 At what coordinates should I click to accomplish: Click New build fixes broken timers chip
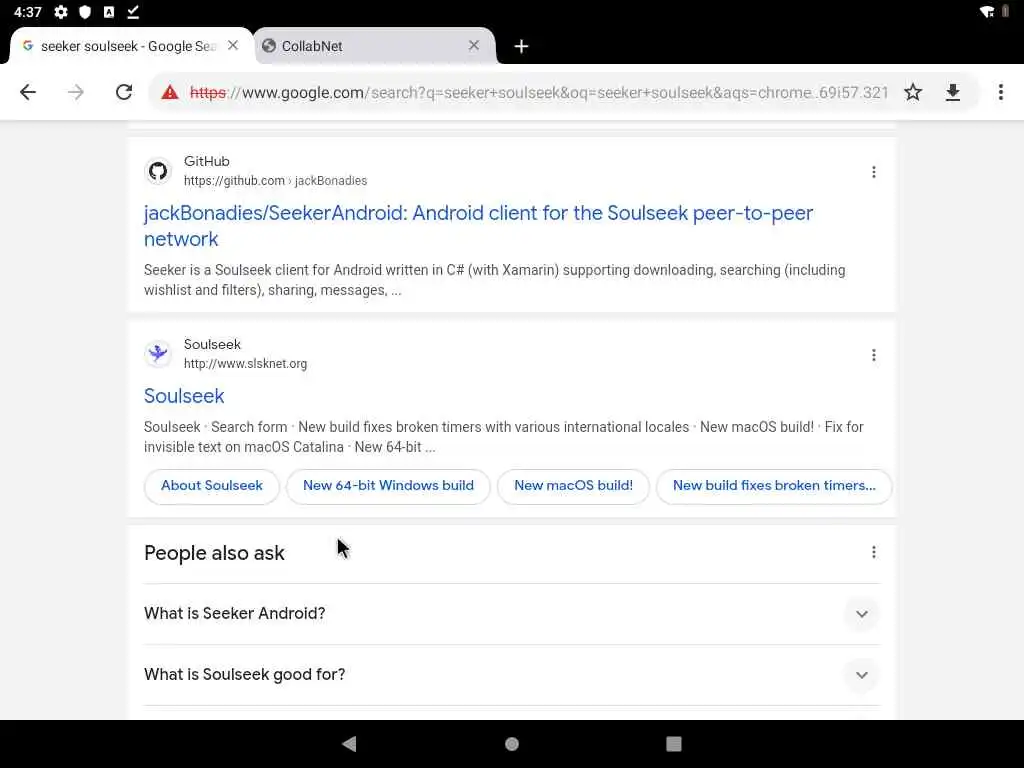point(774,486)
